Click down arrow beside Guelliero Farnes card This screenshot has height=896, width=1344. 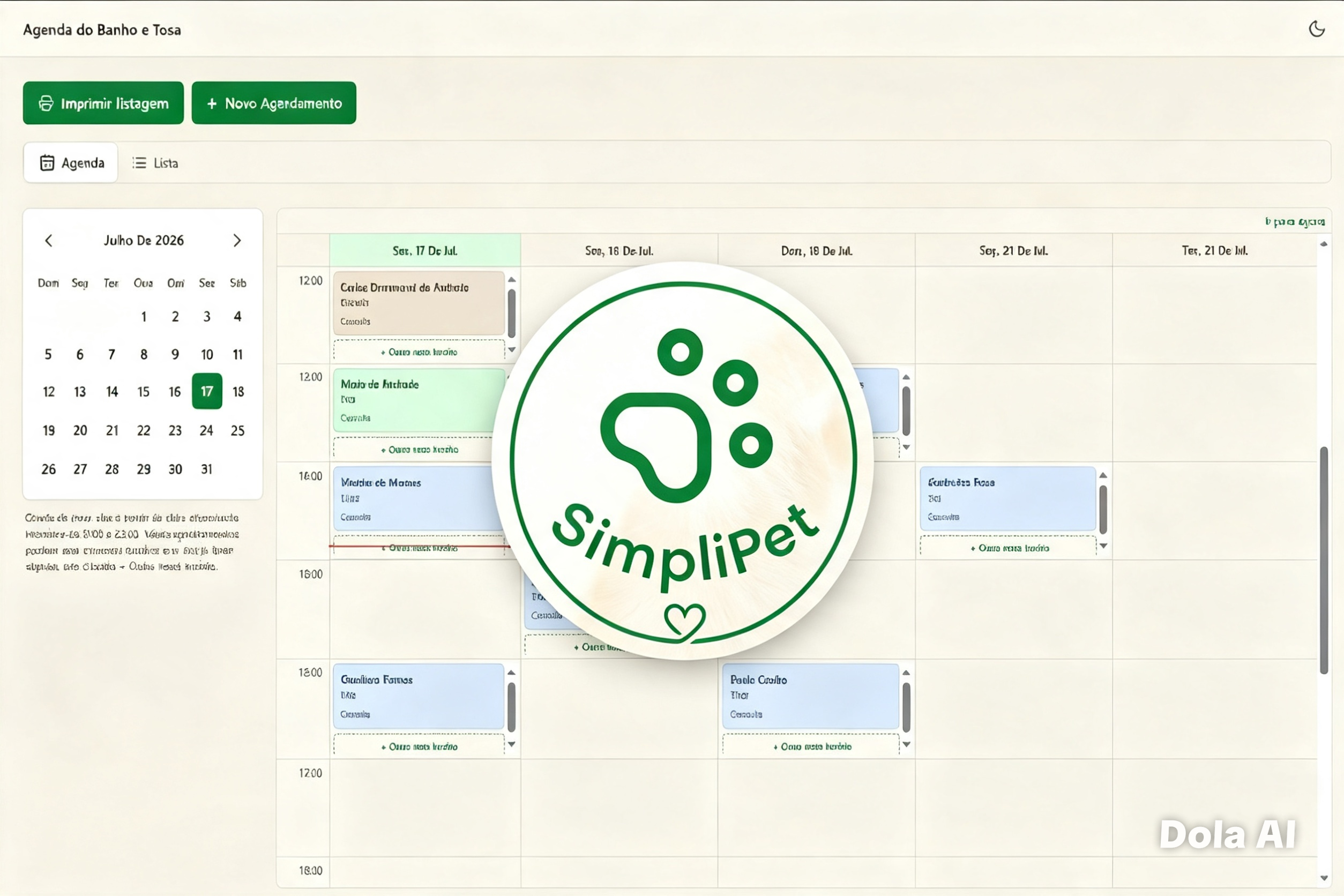click(511, 744)
